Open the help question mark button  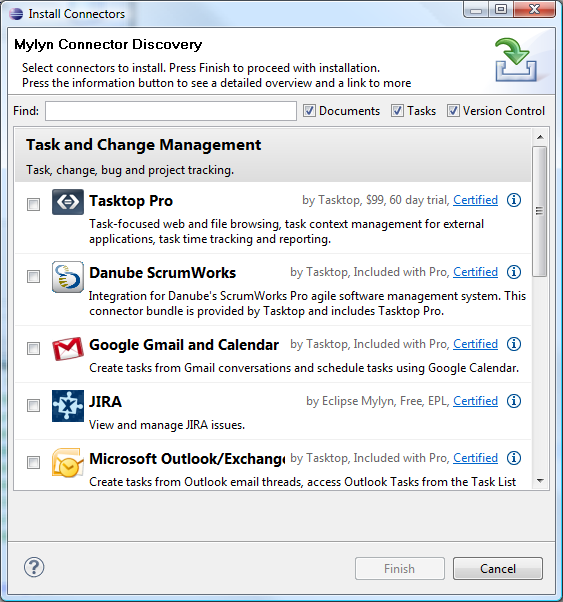pos(34,567)
